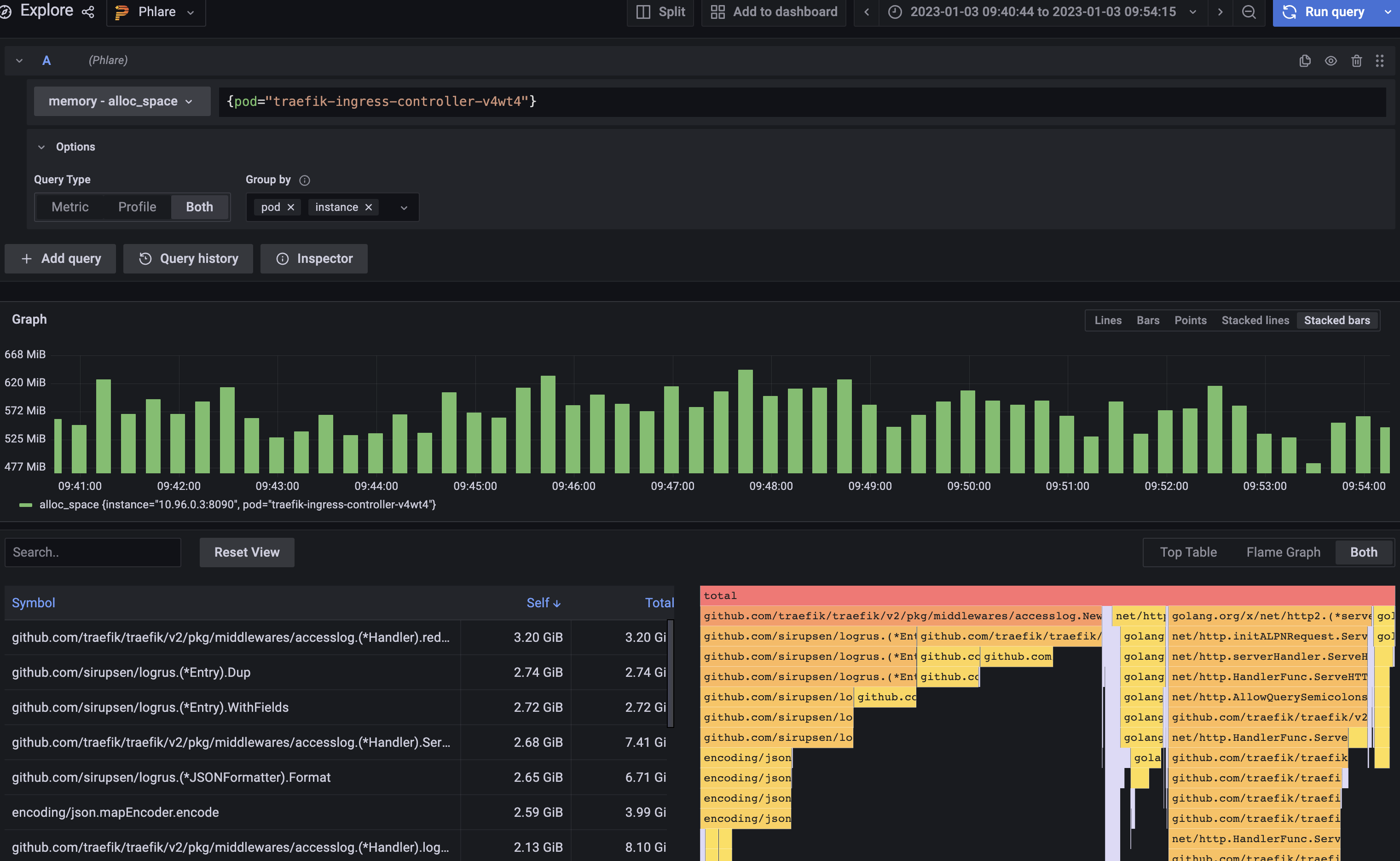Select Profile as the Query Type

[x=137, y=207]
